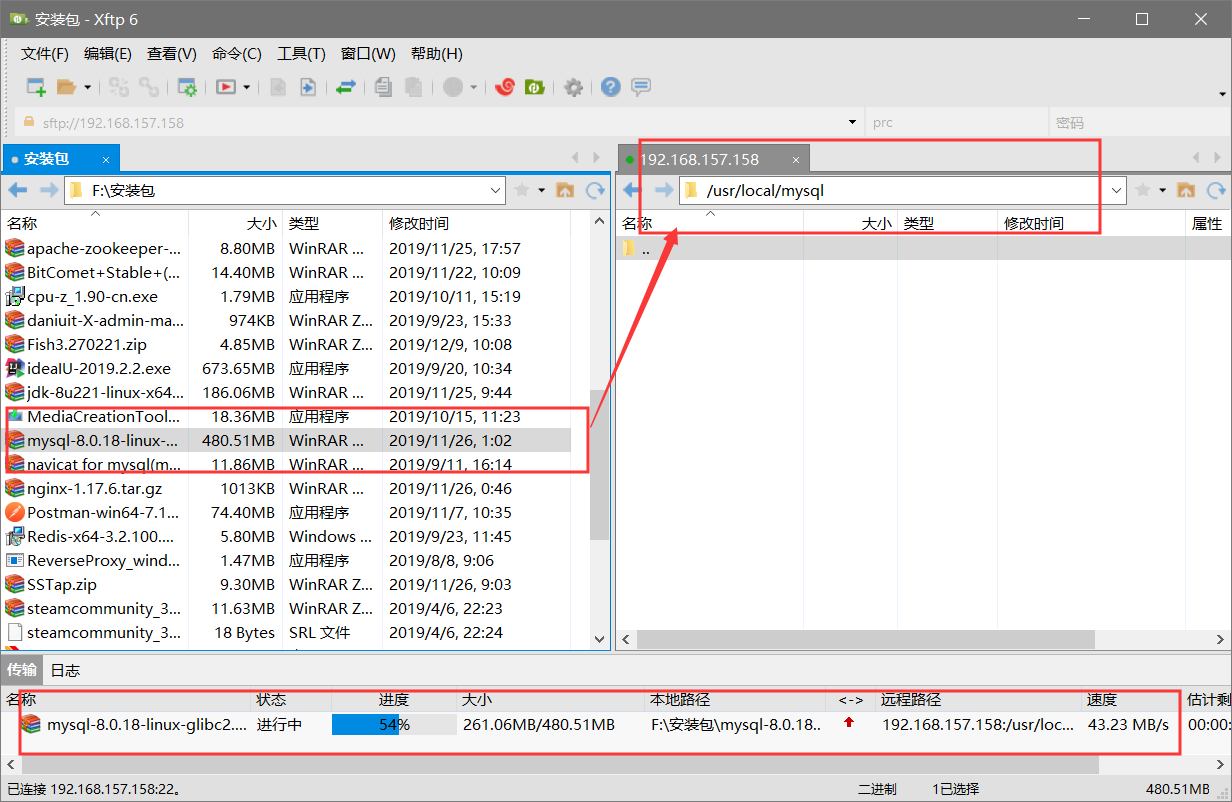Go back in remote pane navigation
The image size is (1232, 802).
pos(632,190)
